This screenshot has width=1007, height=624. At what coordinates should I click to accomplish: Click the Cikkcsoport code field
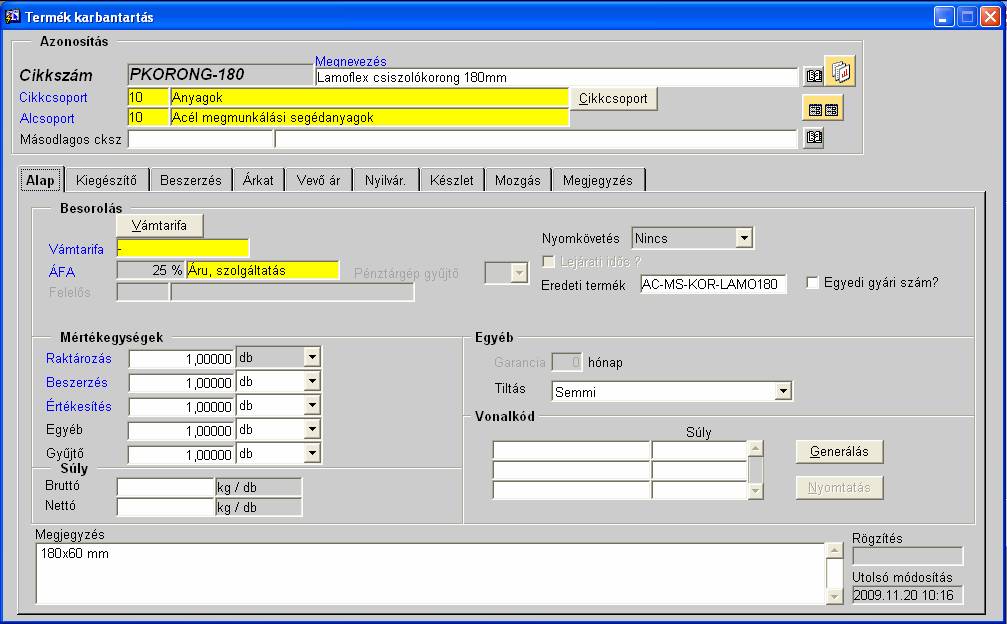[x=148, y=98]
